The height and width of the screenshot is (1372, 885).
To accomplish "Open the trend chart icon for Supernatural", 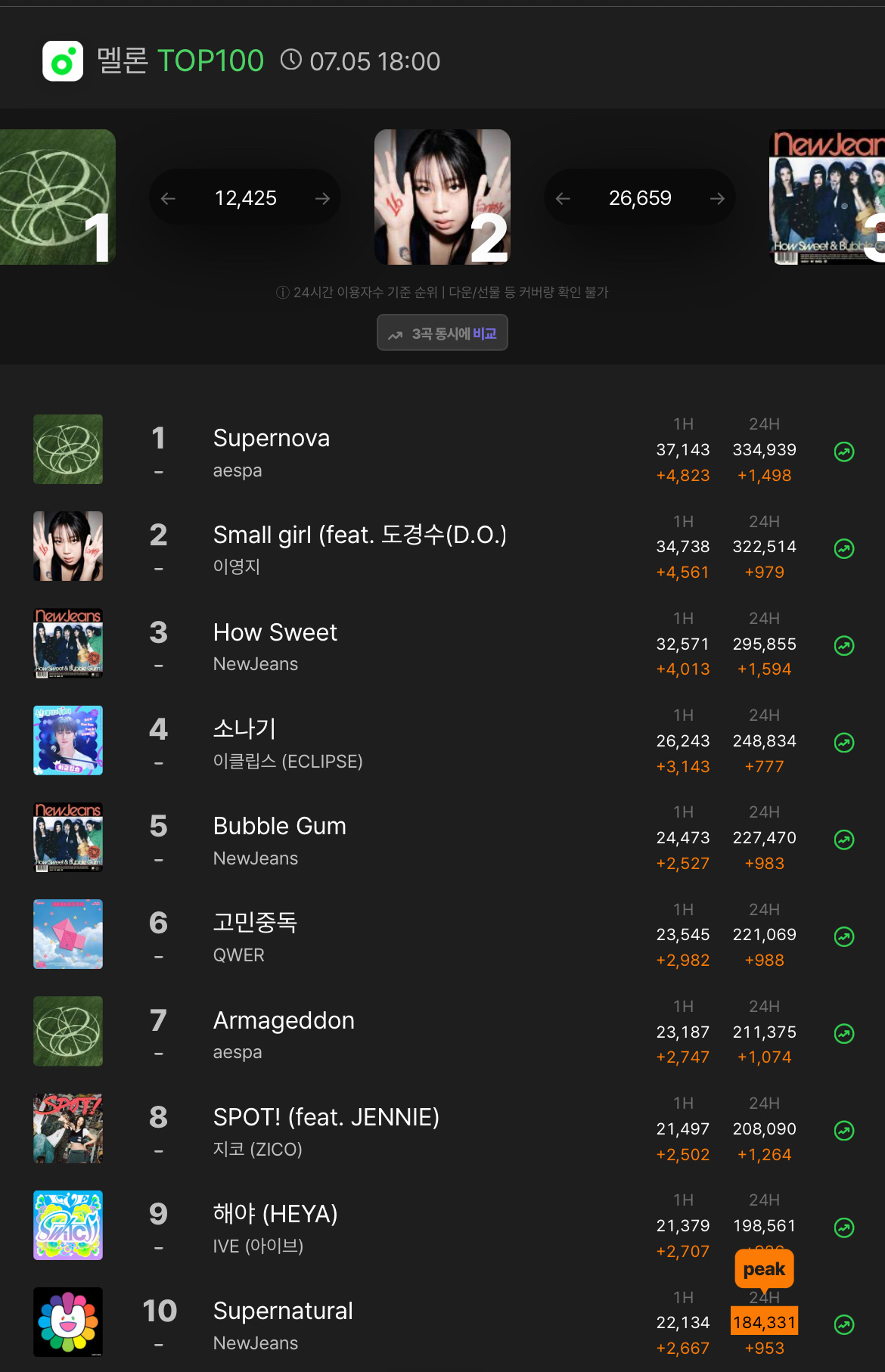I will coord(844,1324).
